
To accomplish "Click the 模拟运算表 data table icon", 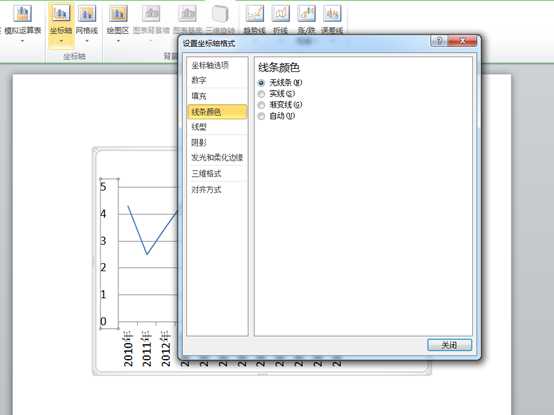I will (22, 13).
